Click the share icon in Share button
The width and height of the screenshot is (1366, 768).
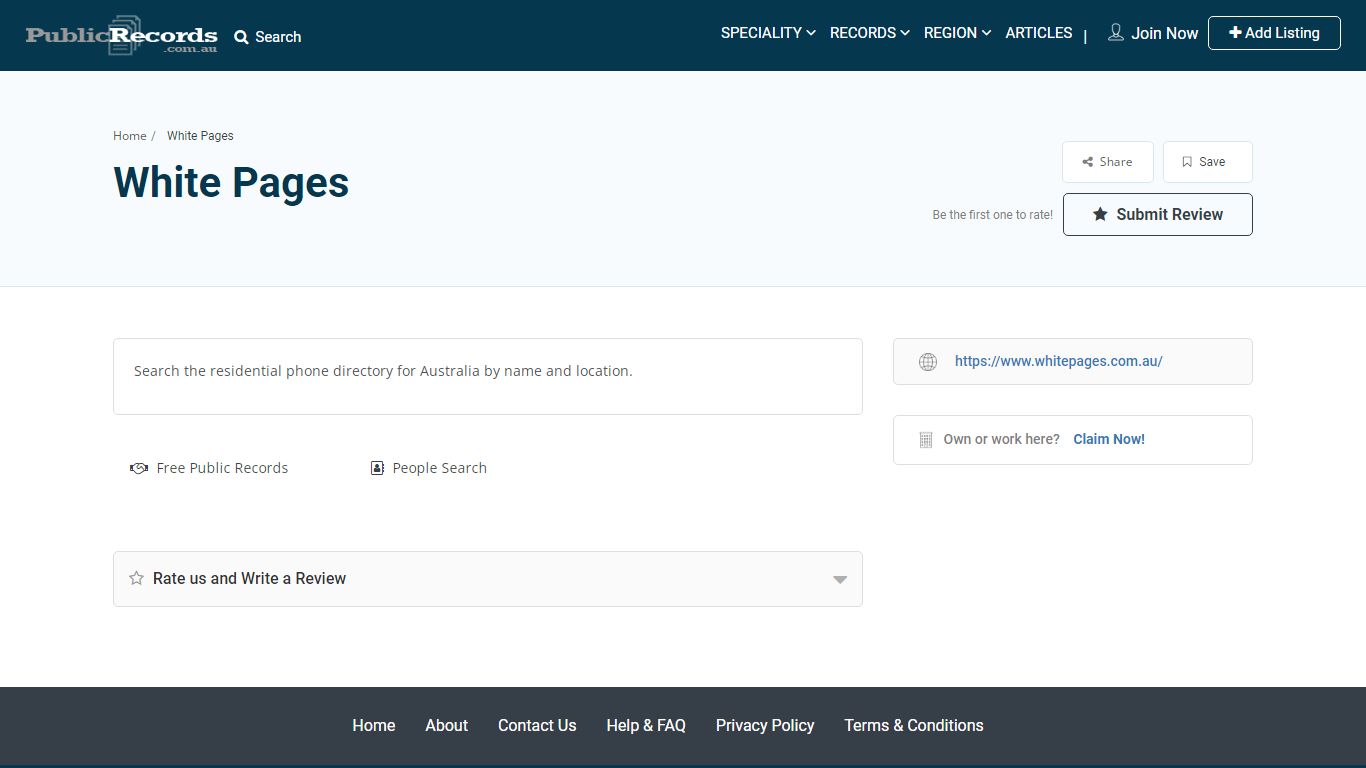tap(1087, 162)
